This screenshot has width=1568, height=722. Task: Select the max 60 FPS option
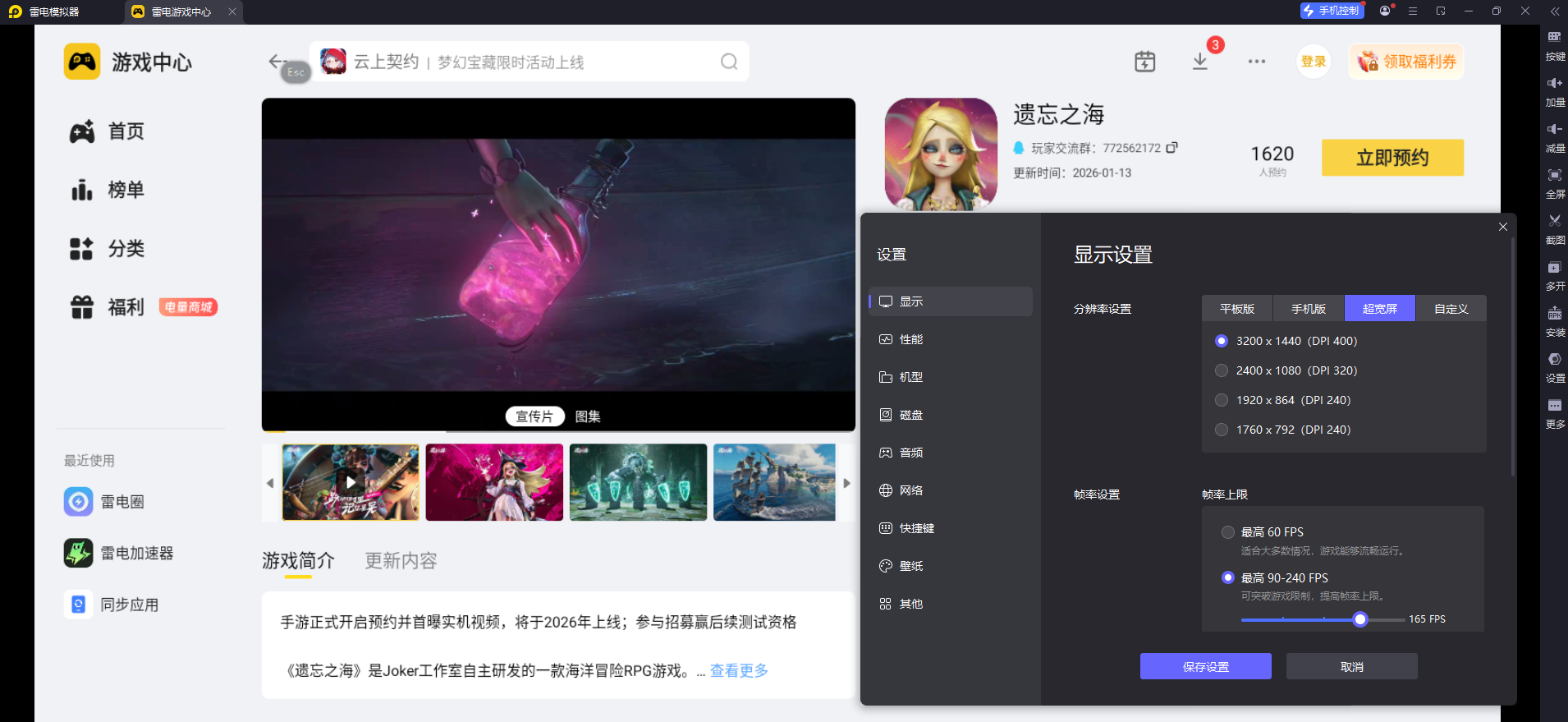1228,532
